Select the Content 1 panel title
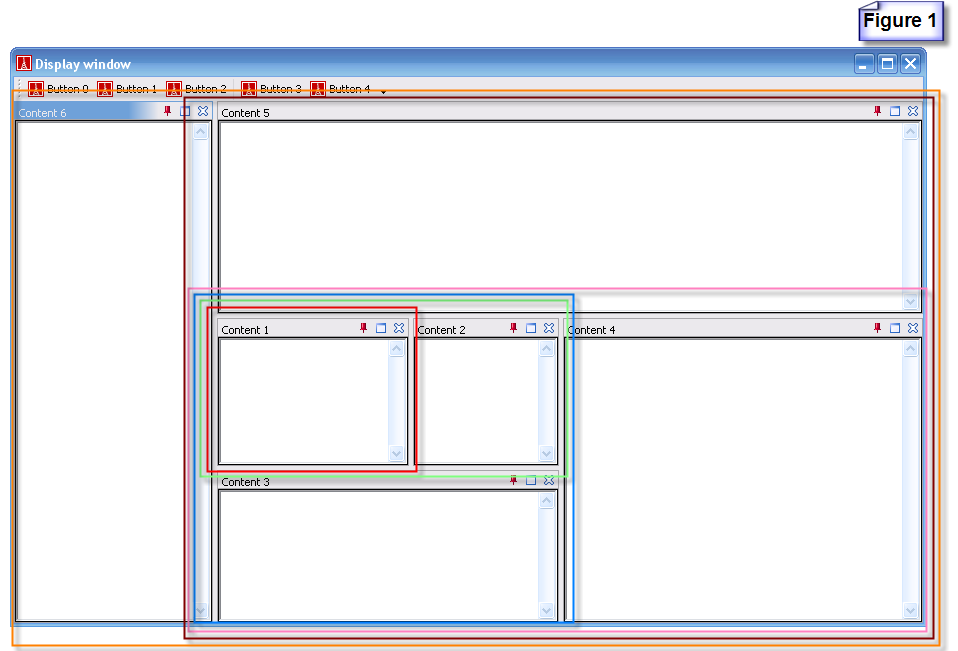 pyautogui.click(x=245, y=330)
